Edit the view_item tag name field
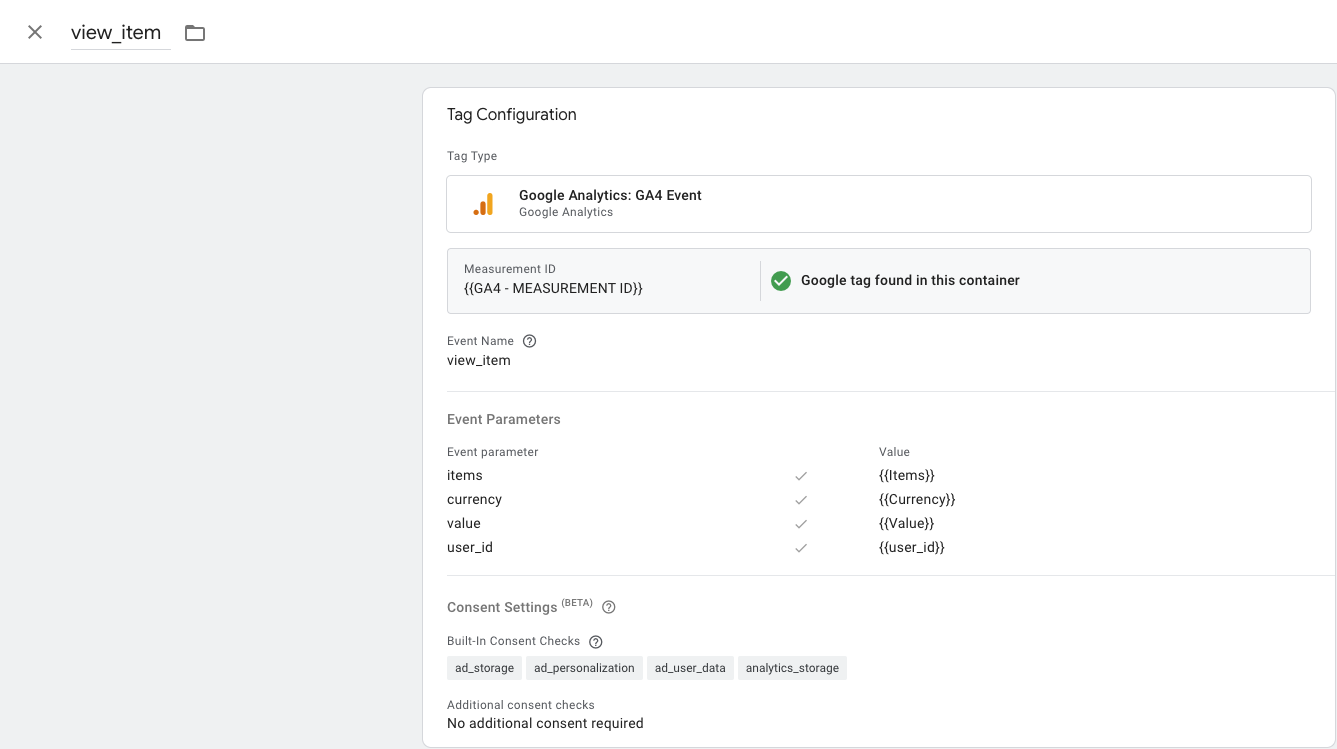The width and height of the screenshot is (1337, 749). 116,33
